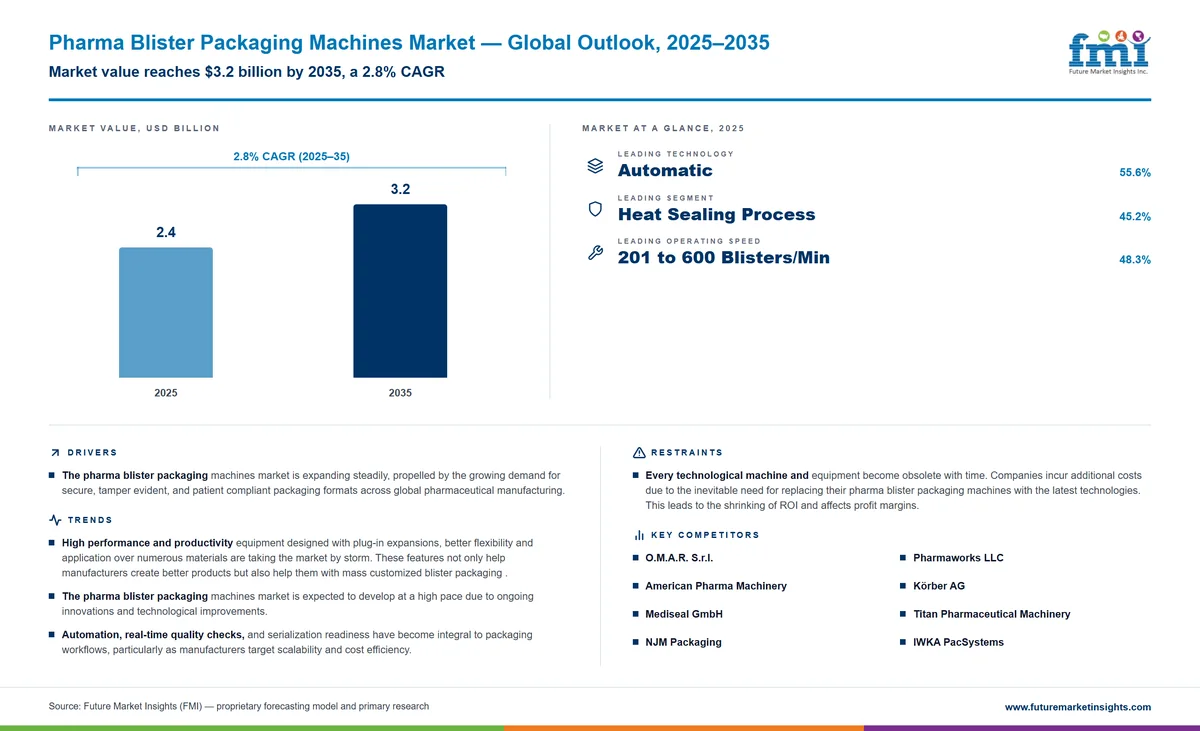
Task: Click the Source: Future Market Insights footer note
Action: click(x=239, y=706)
